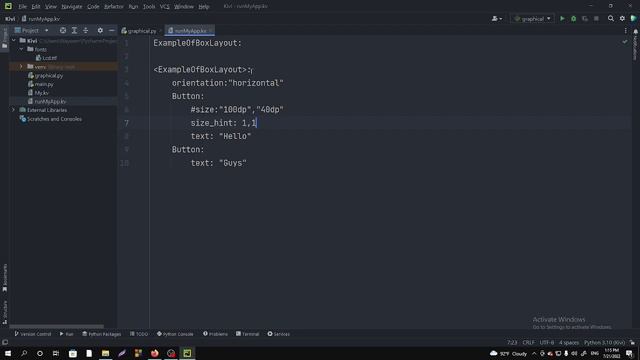This screenshot has height=360, width=640.
Task: Open Problems tool window
Action: (216, 334)
